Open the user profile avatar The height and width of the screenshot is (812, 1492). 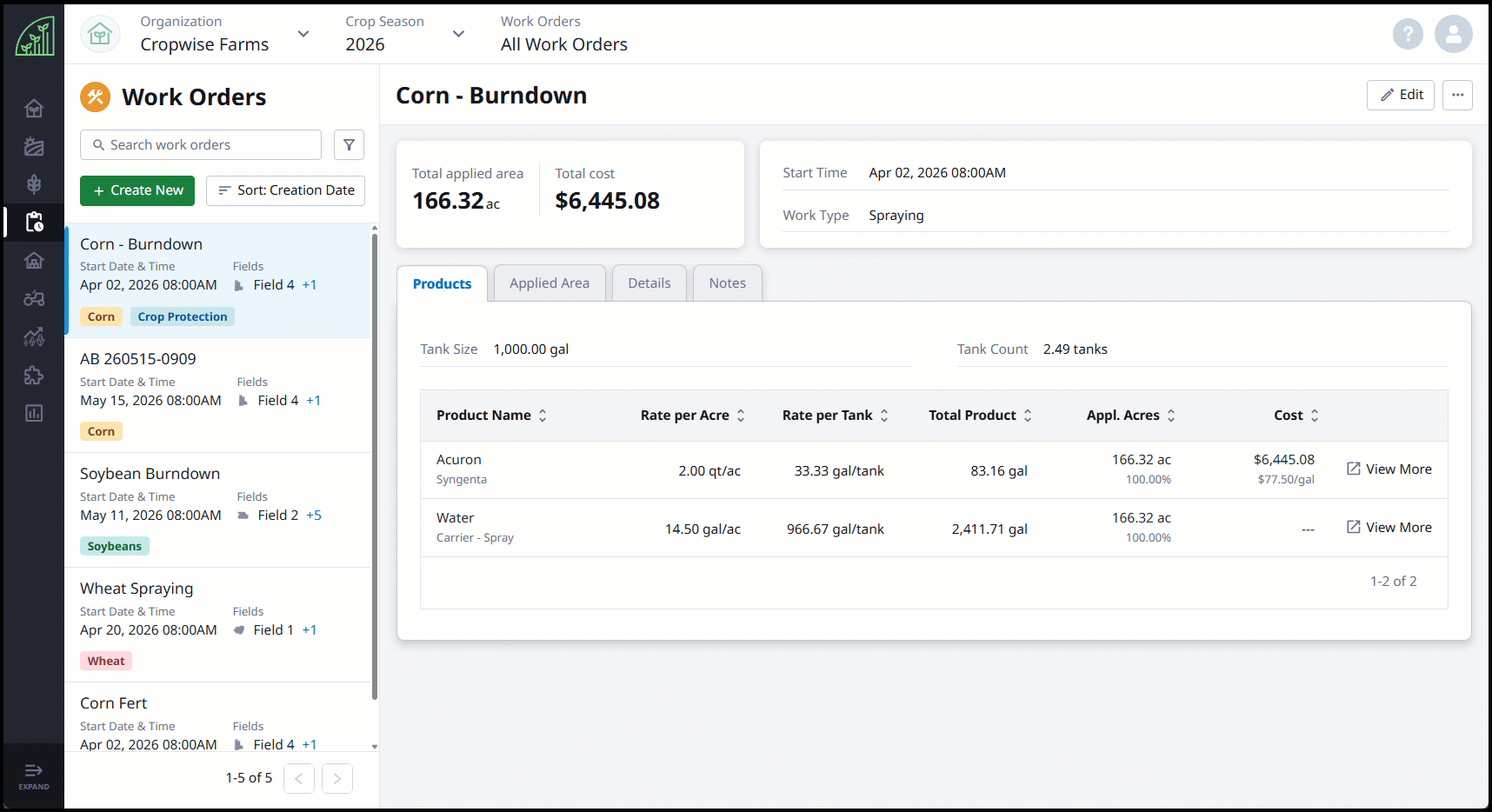coord(1453,34)
